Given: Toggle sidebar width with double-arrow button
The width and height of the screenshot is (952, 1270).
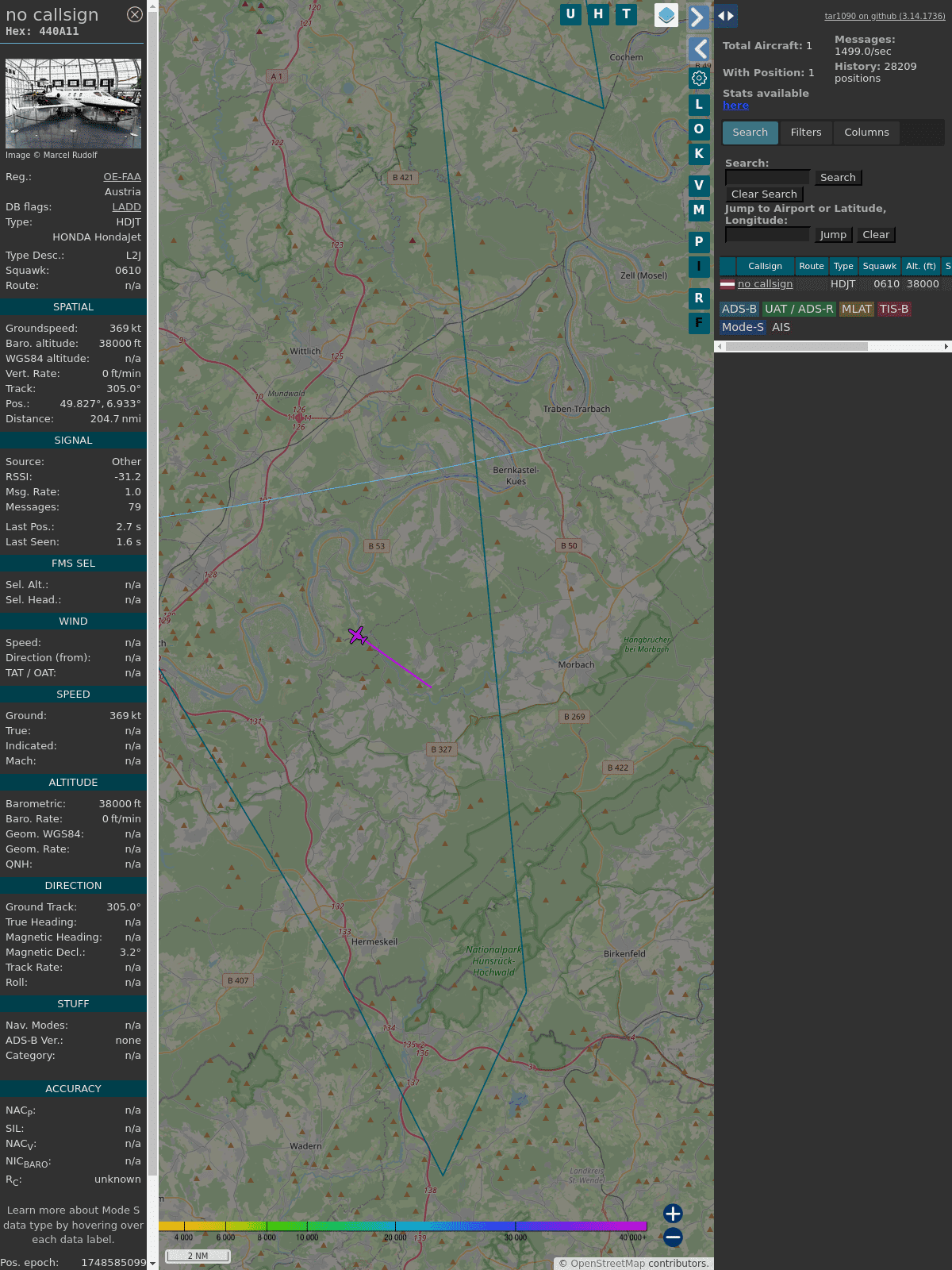Looking at the screenshot, I should (726, 16).
